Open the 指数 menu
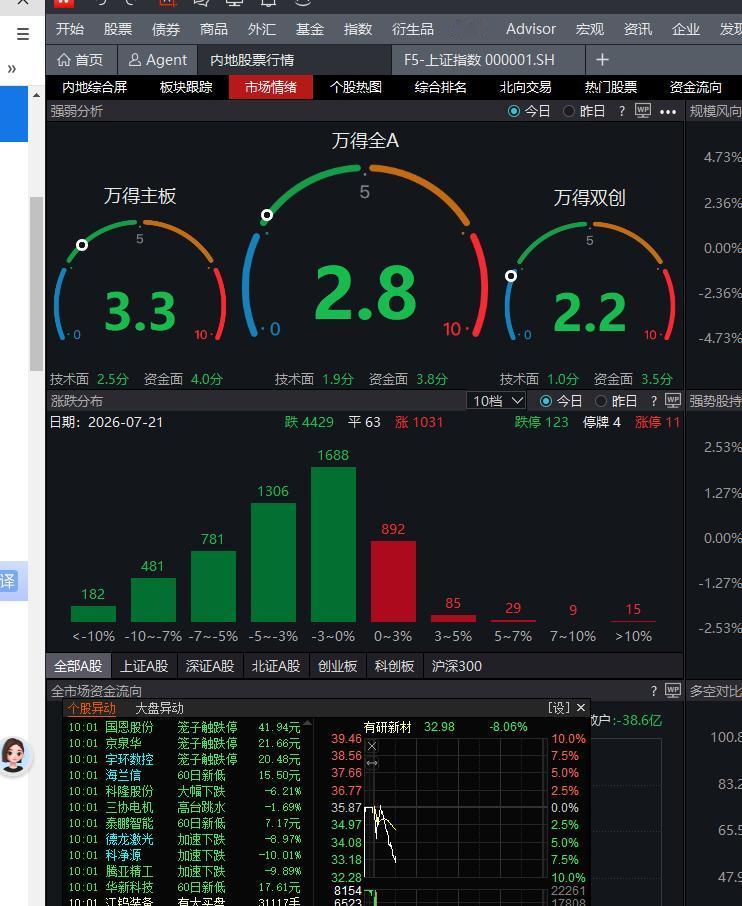 tap(358, 29)
